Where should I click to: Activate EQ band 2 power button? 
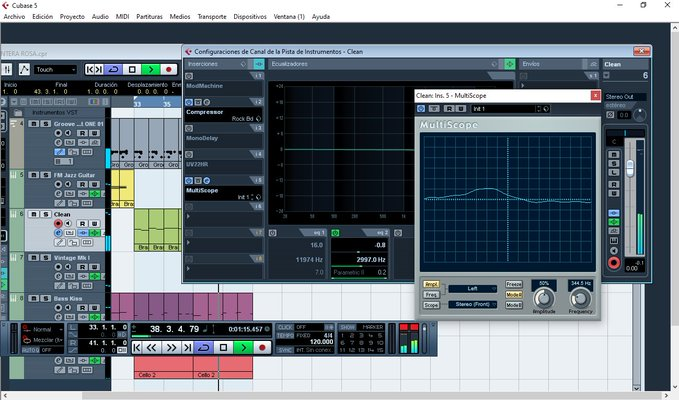coord(335,233)
